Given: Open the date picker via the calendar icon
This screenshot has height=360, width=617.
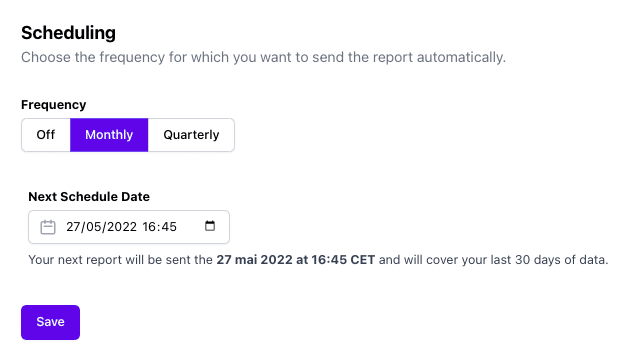Looking at the screenshot, I should coord(210,226).
